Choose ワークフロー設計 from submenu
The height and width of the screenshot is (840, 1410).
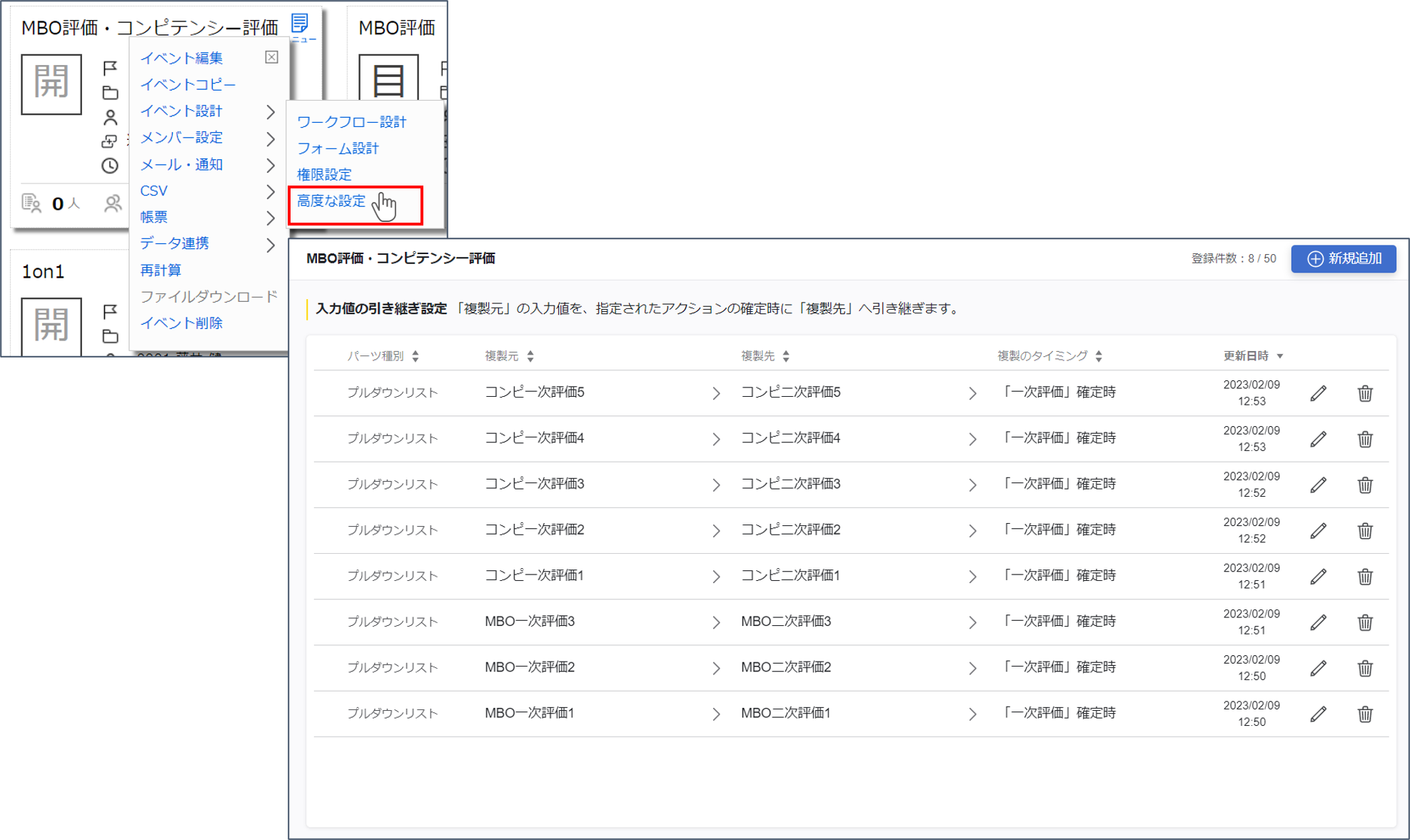(352, 122)
